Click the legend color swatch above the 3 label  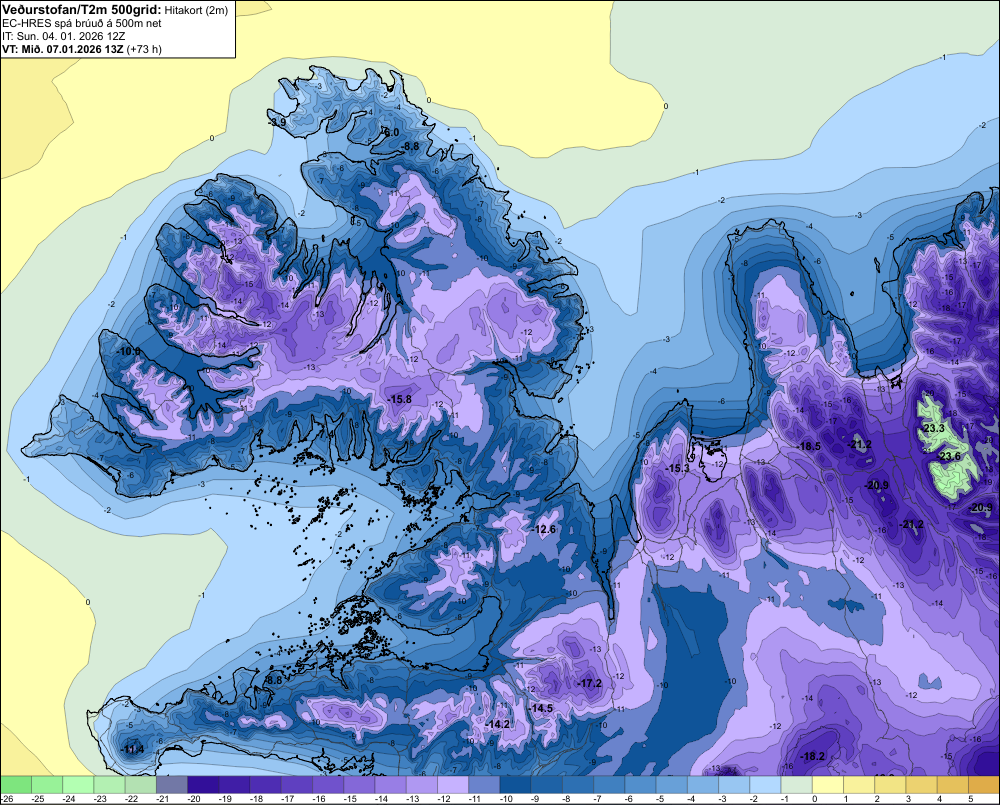click(922, 785)
